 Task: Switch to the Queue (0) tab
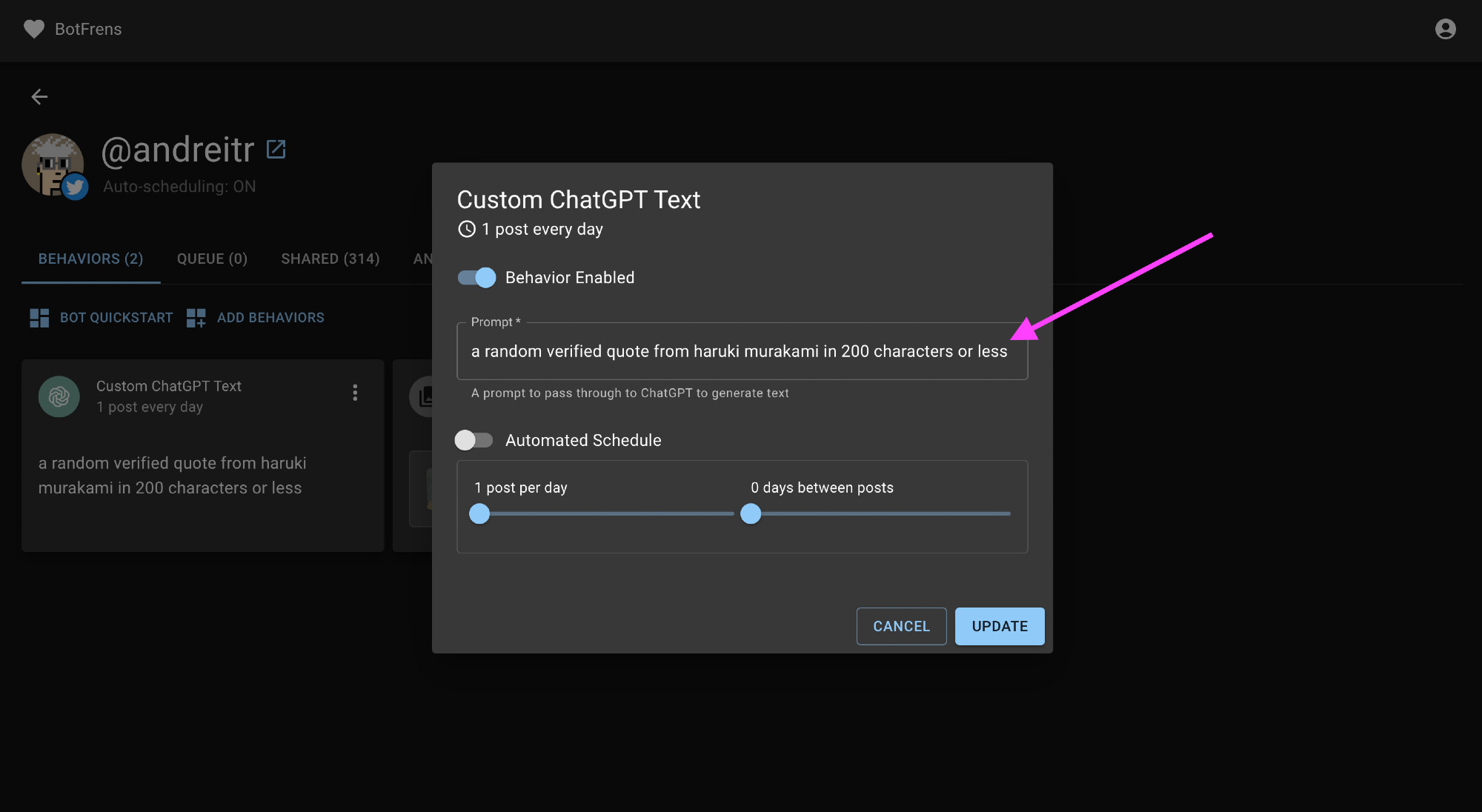(x=212, y=259)
